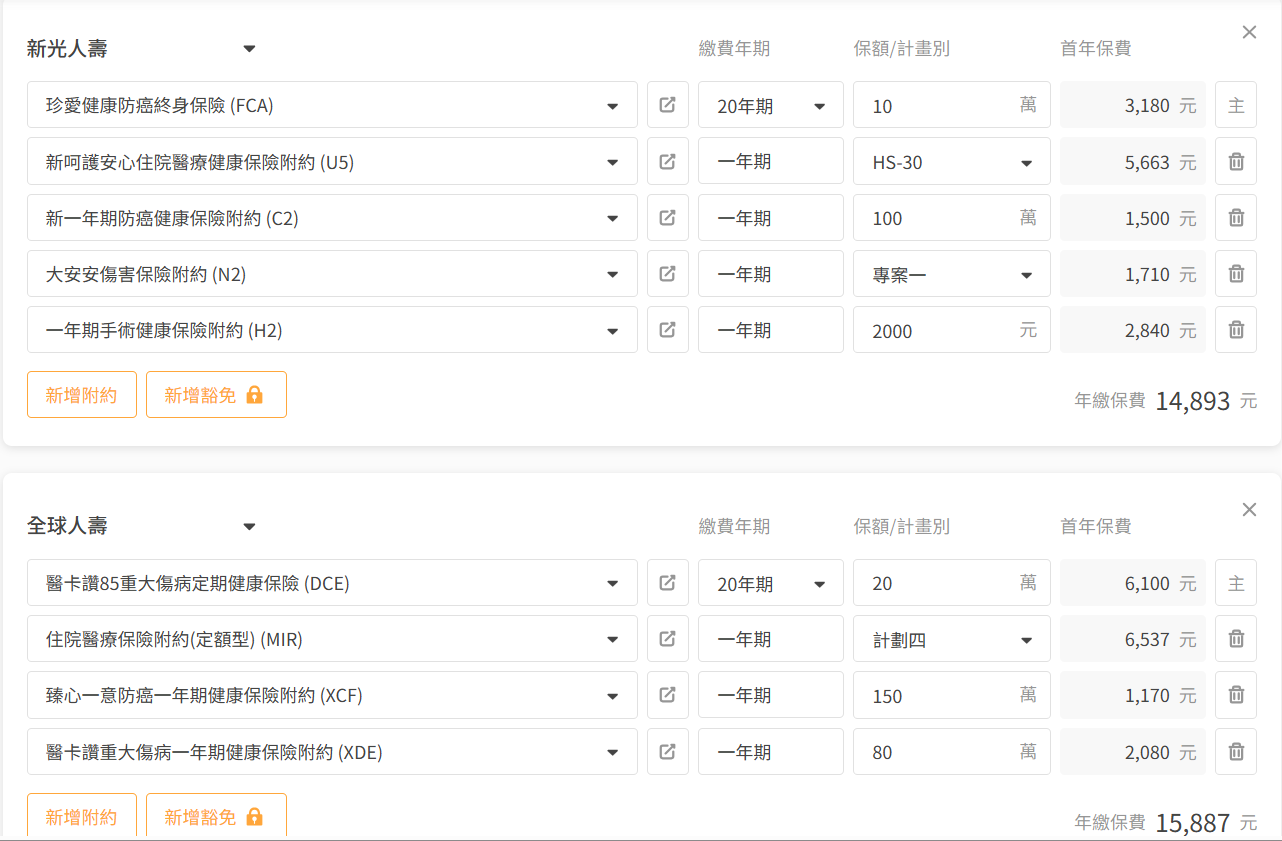
Task: Click 新增豁免 in the 全球人壽 card
Action: (216, 816)
